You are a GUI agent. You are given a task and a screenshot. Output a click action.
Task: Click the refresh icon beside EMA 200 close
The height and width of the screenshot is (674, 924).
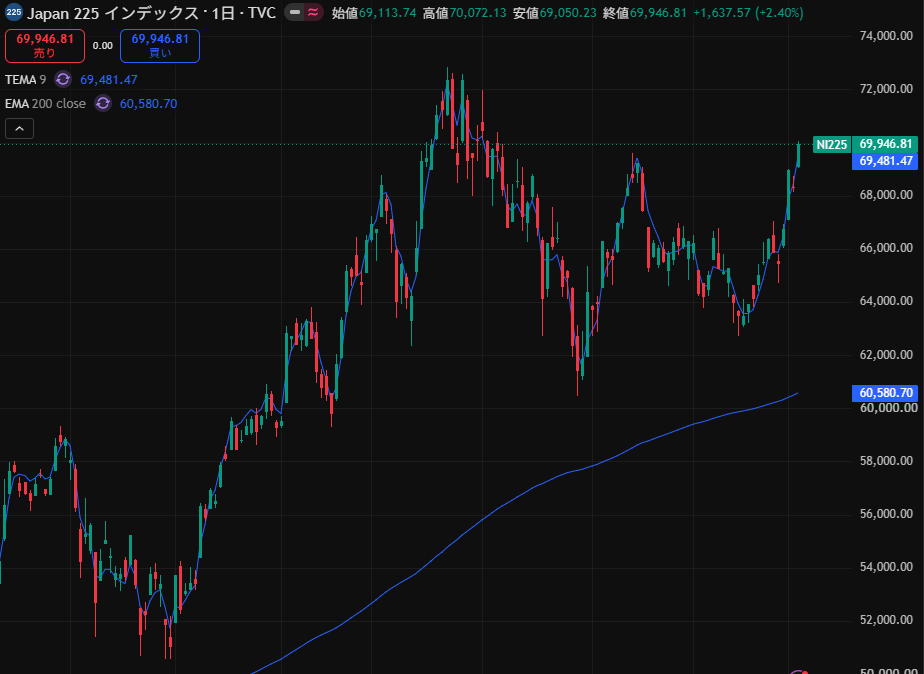103,104
